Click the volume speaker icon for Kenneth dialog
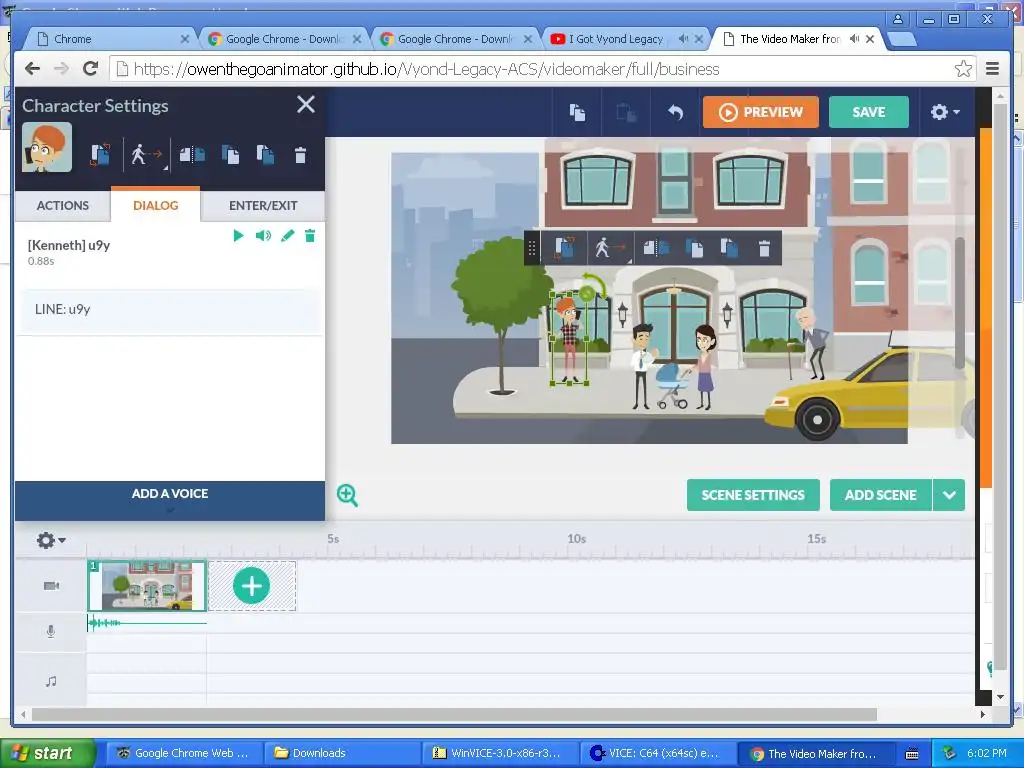The height and width of the screenshot is (768, 1024). coord(263,236)
